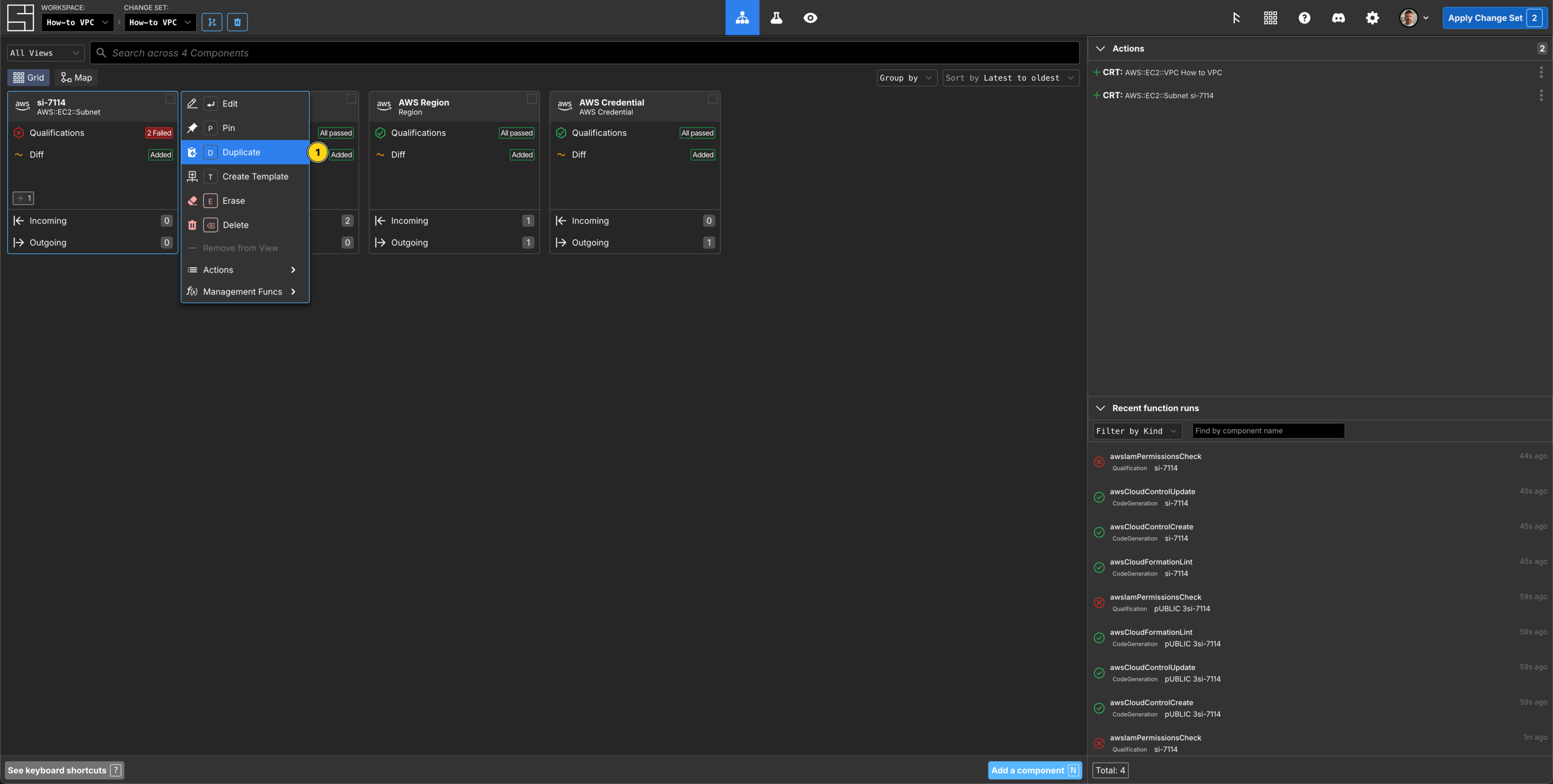
Task: Click Outgoing row on AWS Credential card
Action: 635,242
